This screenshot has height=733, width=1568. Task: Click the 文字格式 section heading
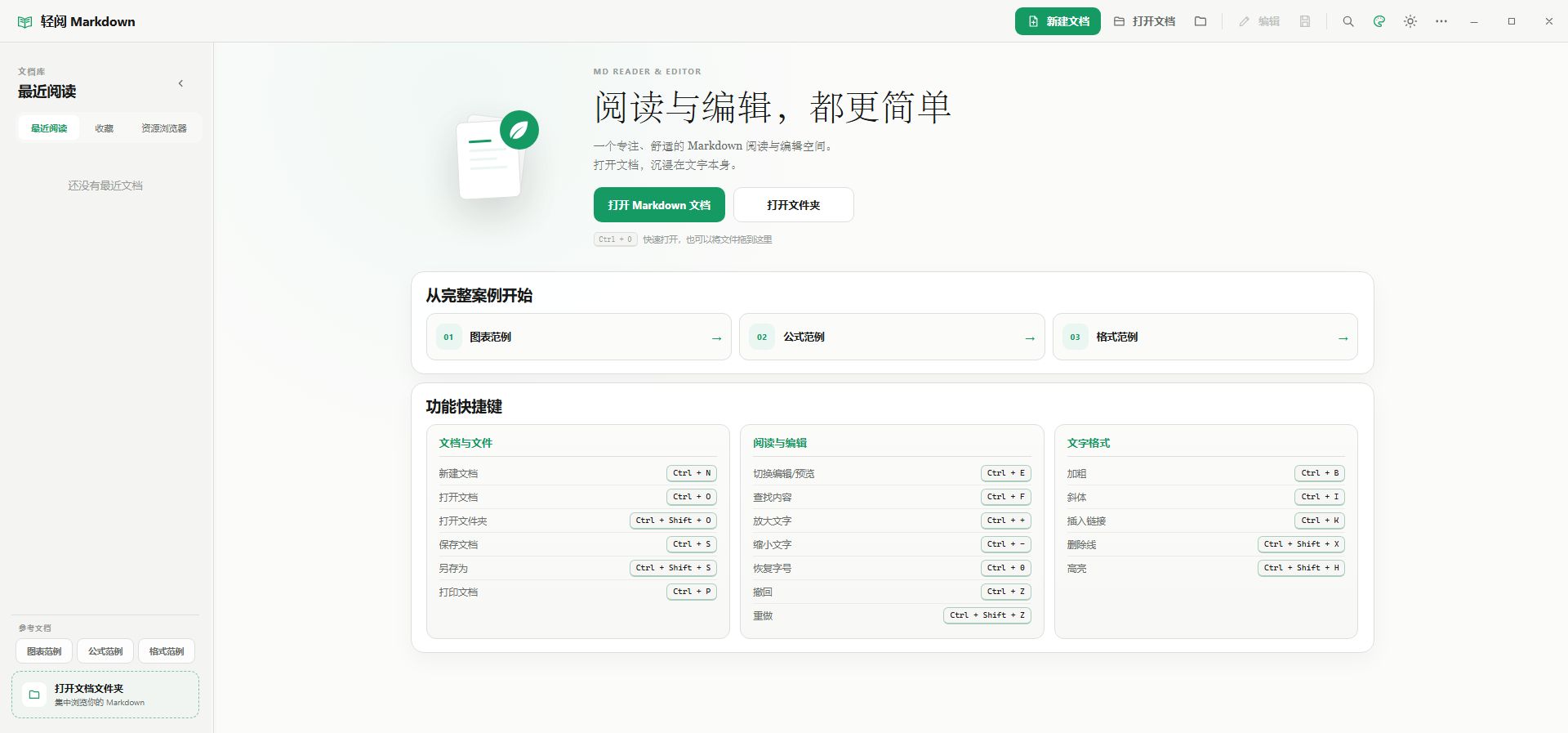[1089, 443]
